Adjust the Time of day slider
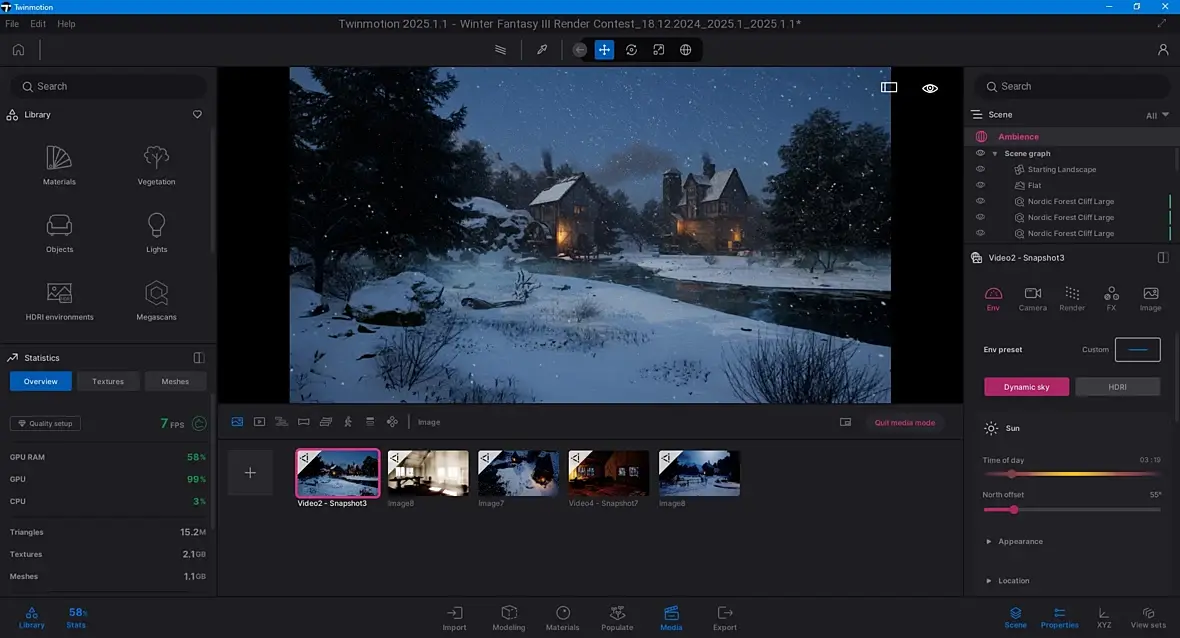The image size is (1180, 638). tap(1012, 474)
